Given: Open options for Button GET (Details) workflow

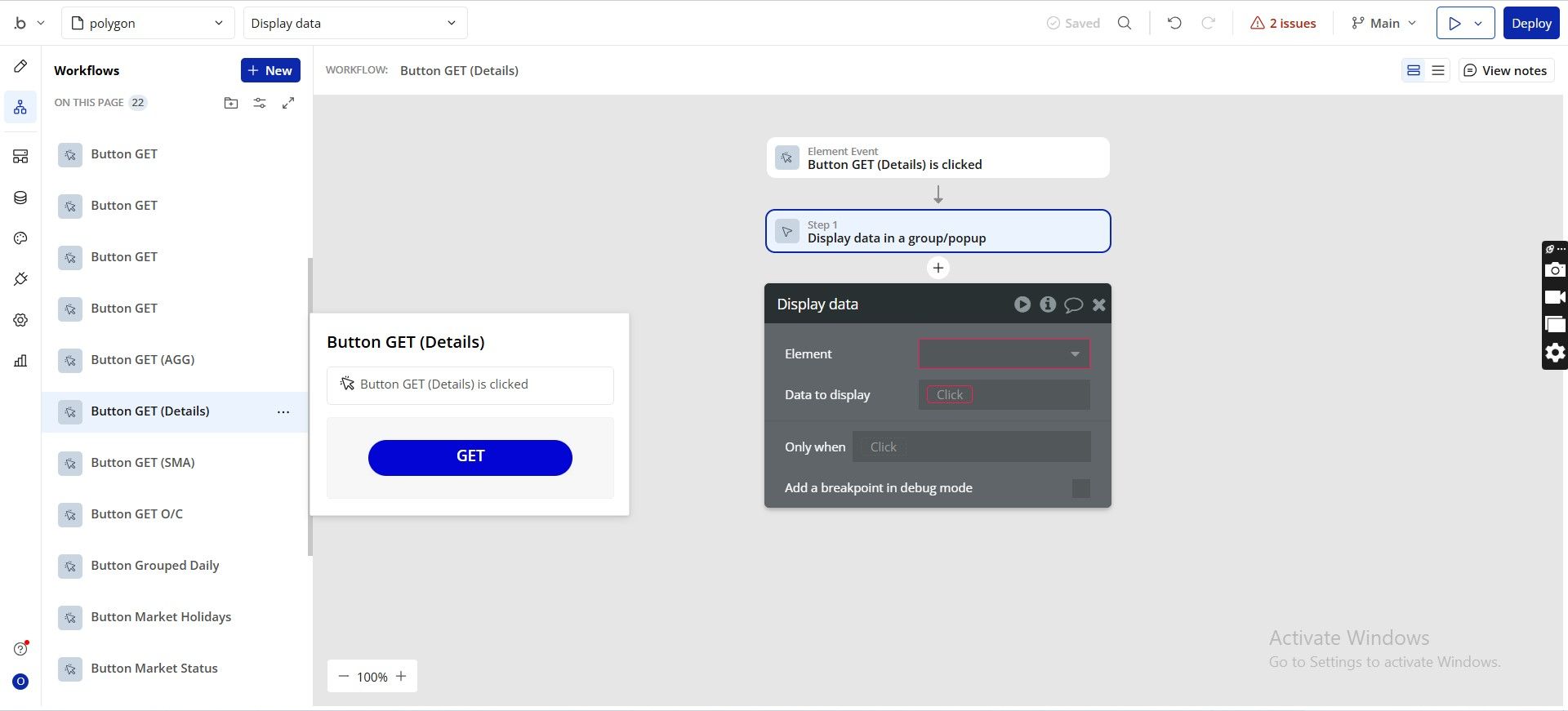Looking at the screenshot, I should [x=283, y=412].
